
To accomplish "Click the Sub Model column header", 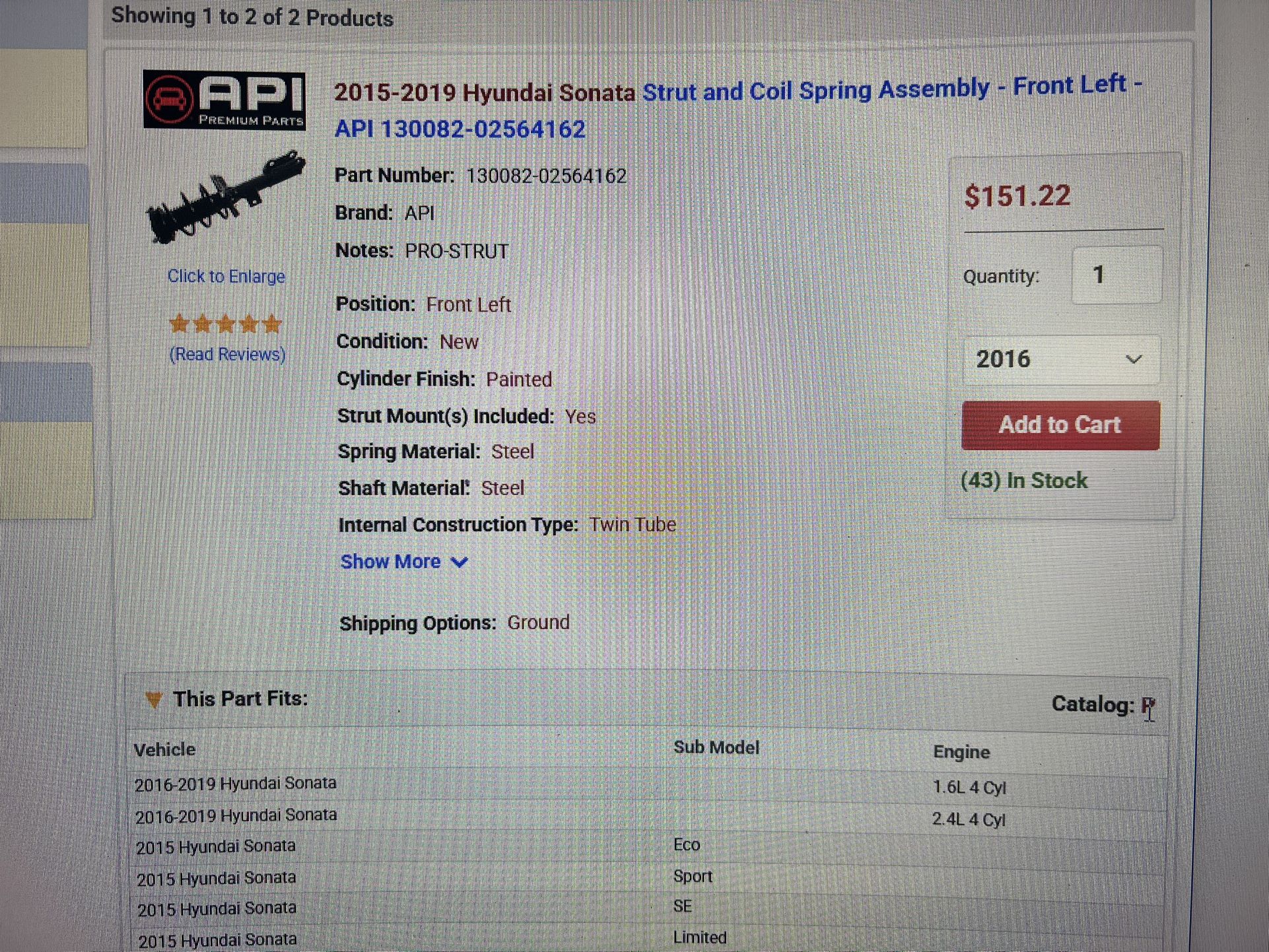I will point(716,747).
